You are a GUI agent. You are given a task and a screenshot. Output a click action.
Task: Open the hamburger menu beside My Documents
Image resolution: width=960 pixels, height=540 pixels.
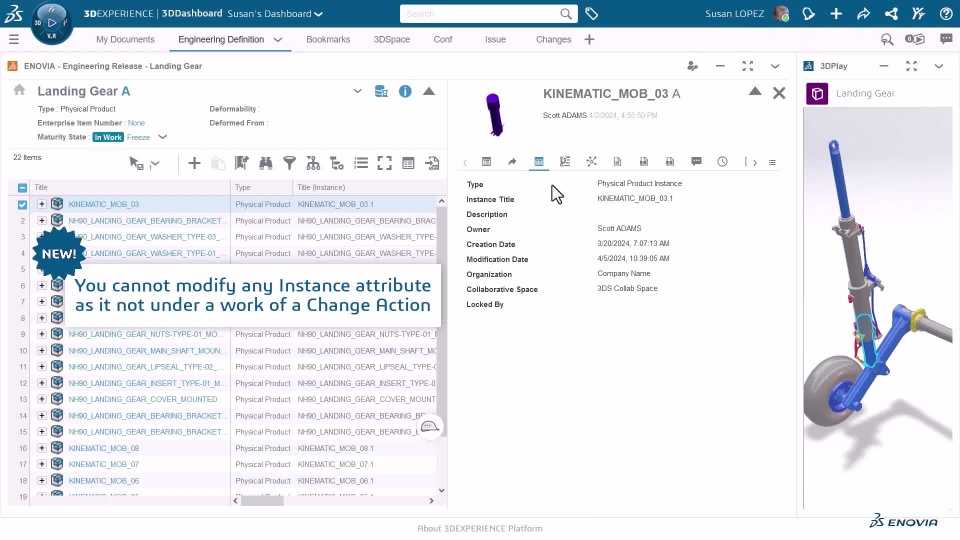coord(13,40)
